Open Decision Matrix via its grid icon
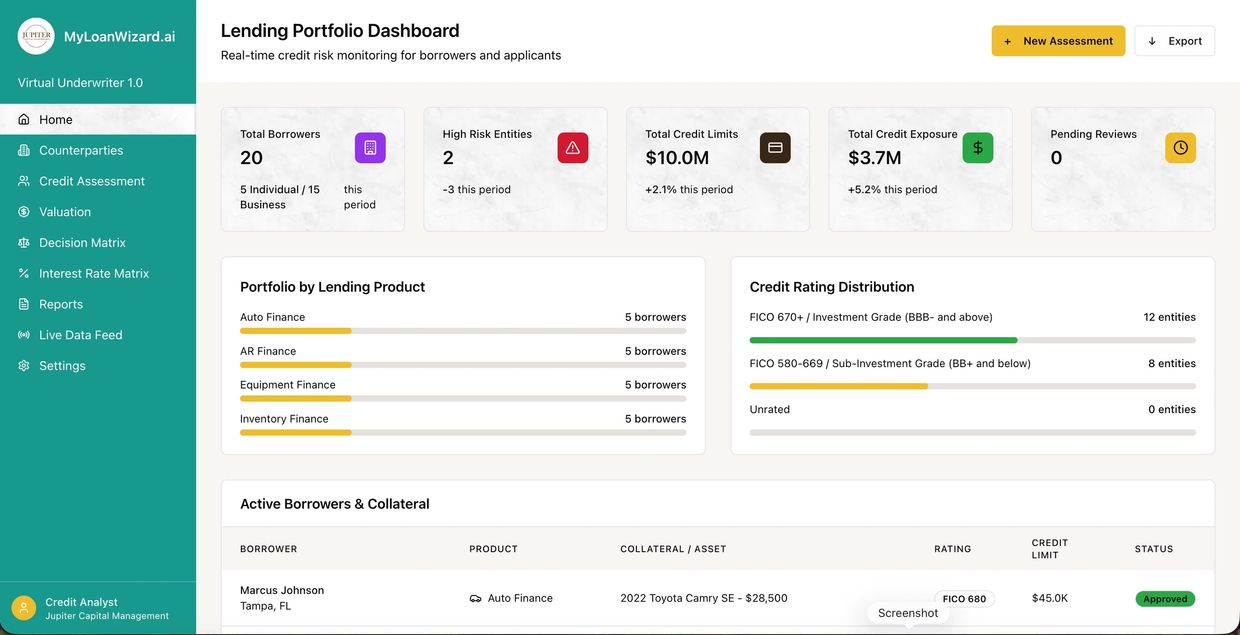The width and height of the screenshot is (1240, 635). pos(23,242)
